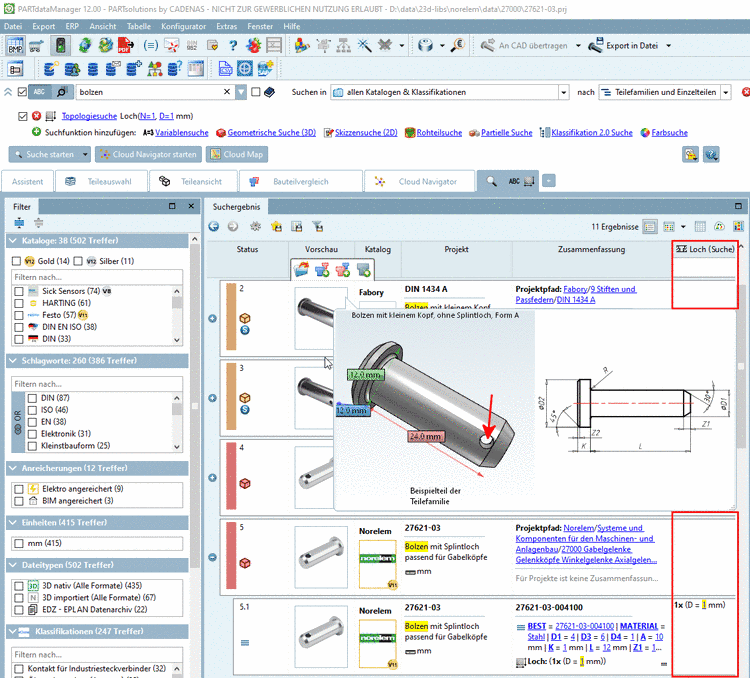Open the Extras menu

pos(227,25)
